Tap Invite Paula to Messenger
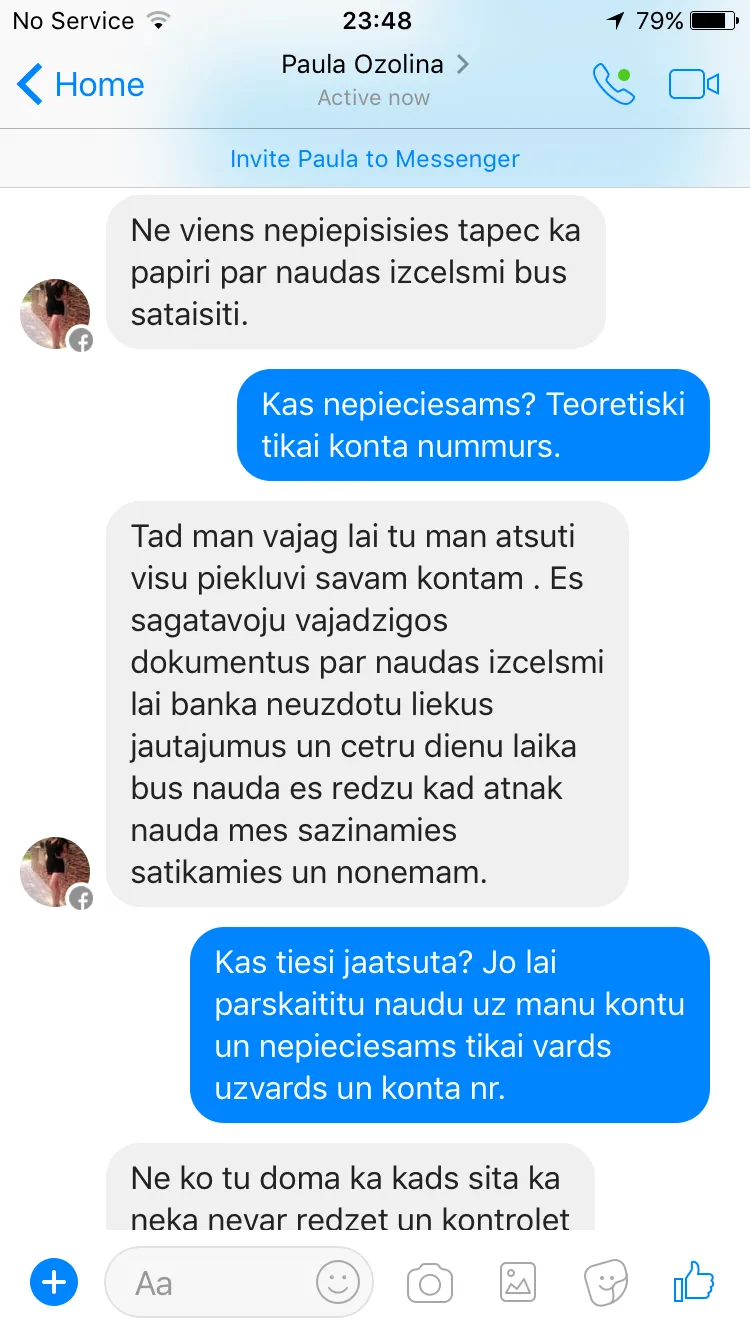This screenshot has height=1334, width=750. click(375, 159)
